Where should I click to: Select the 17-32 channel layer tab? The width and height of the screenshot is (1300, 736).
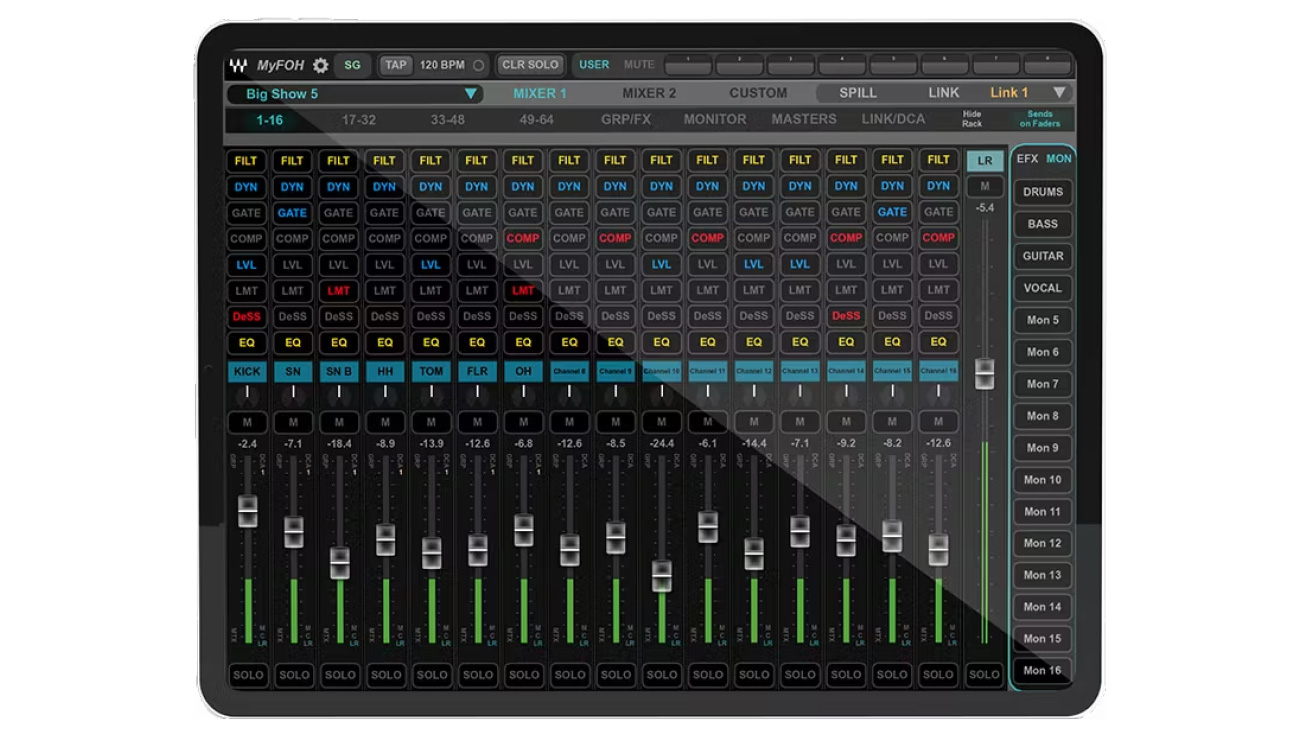(x=359, y=119)
